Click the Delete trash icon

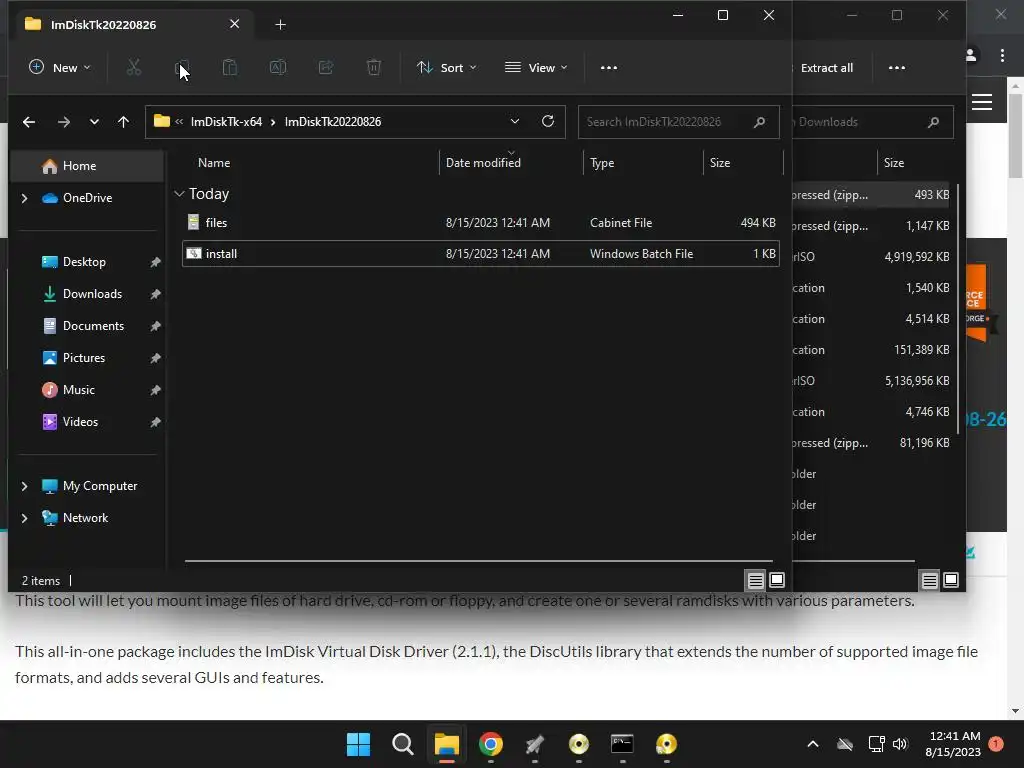pyautogui.click(x=374, y=67)
